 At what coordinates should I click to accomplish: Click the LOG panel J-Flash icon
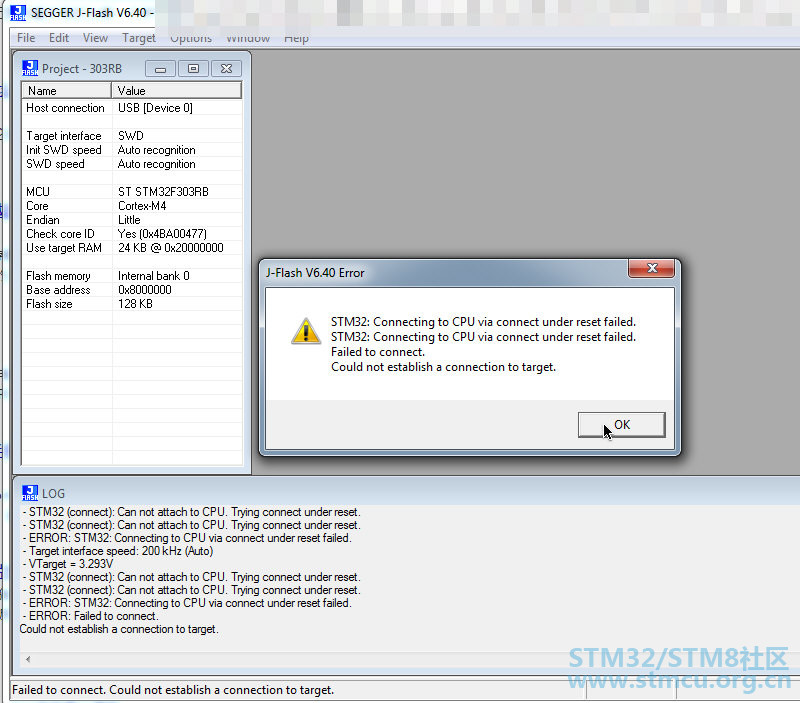30,493
